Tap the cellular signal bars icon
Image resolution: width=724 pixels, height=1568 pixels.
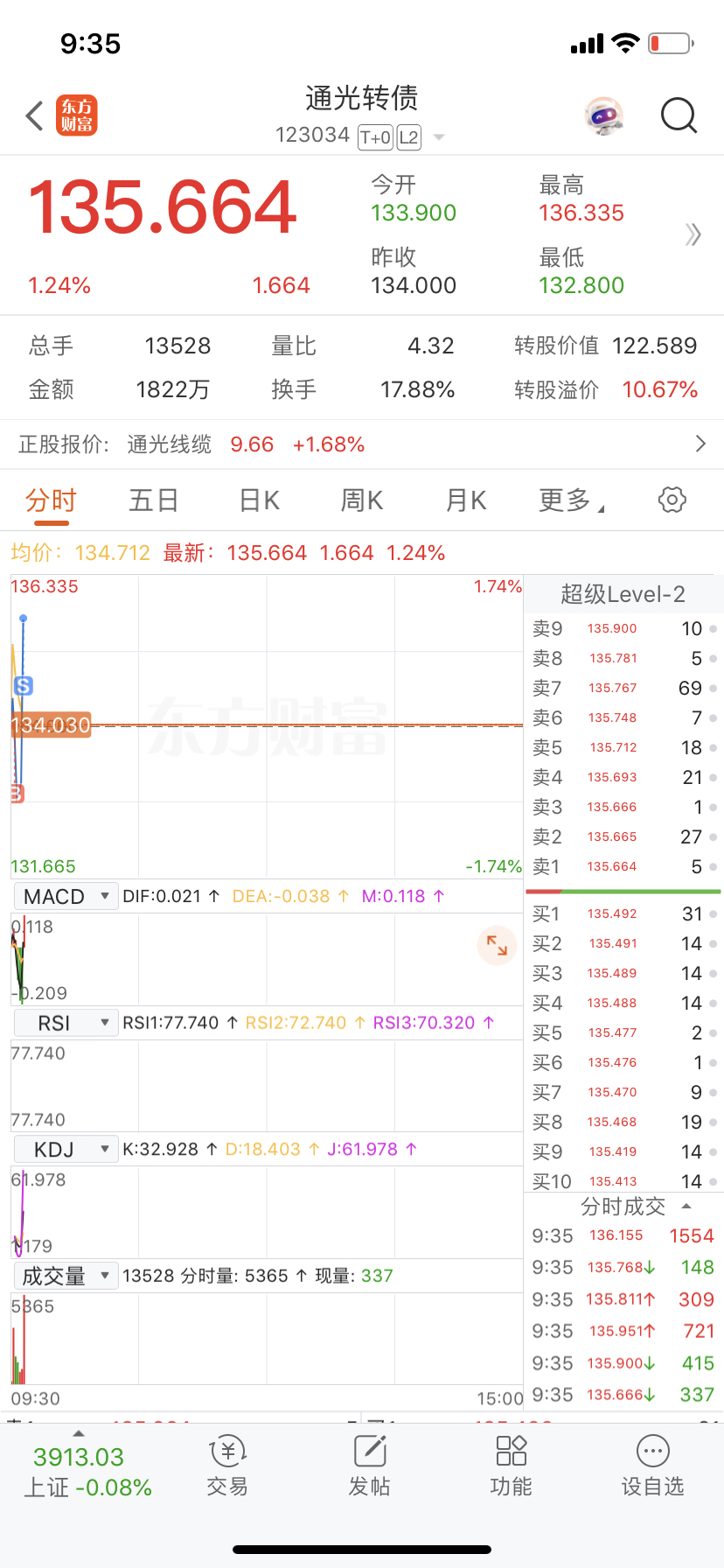[x=587, y=44]
